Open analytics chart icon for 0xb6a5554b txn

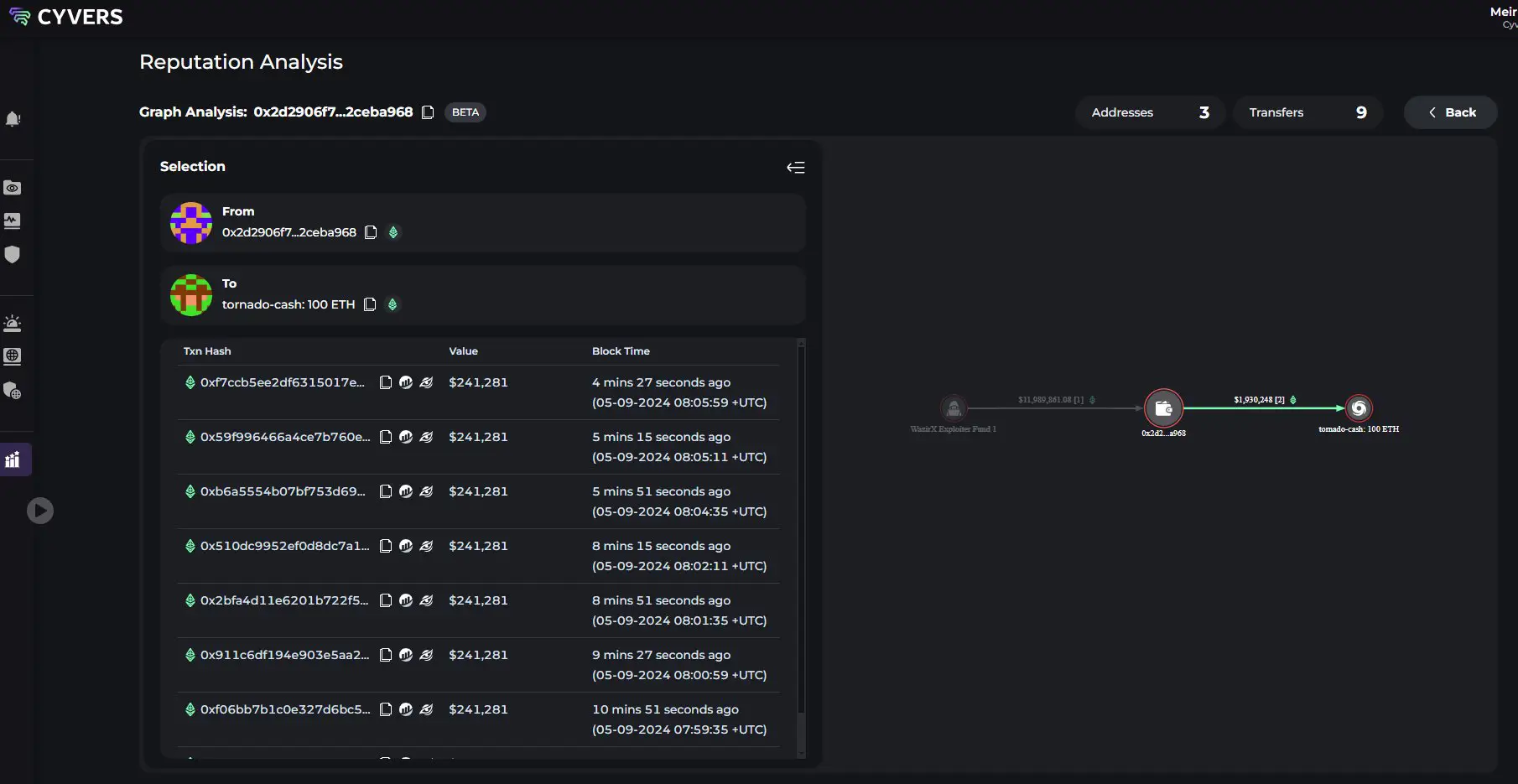406,491
